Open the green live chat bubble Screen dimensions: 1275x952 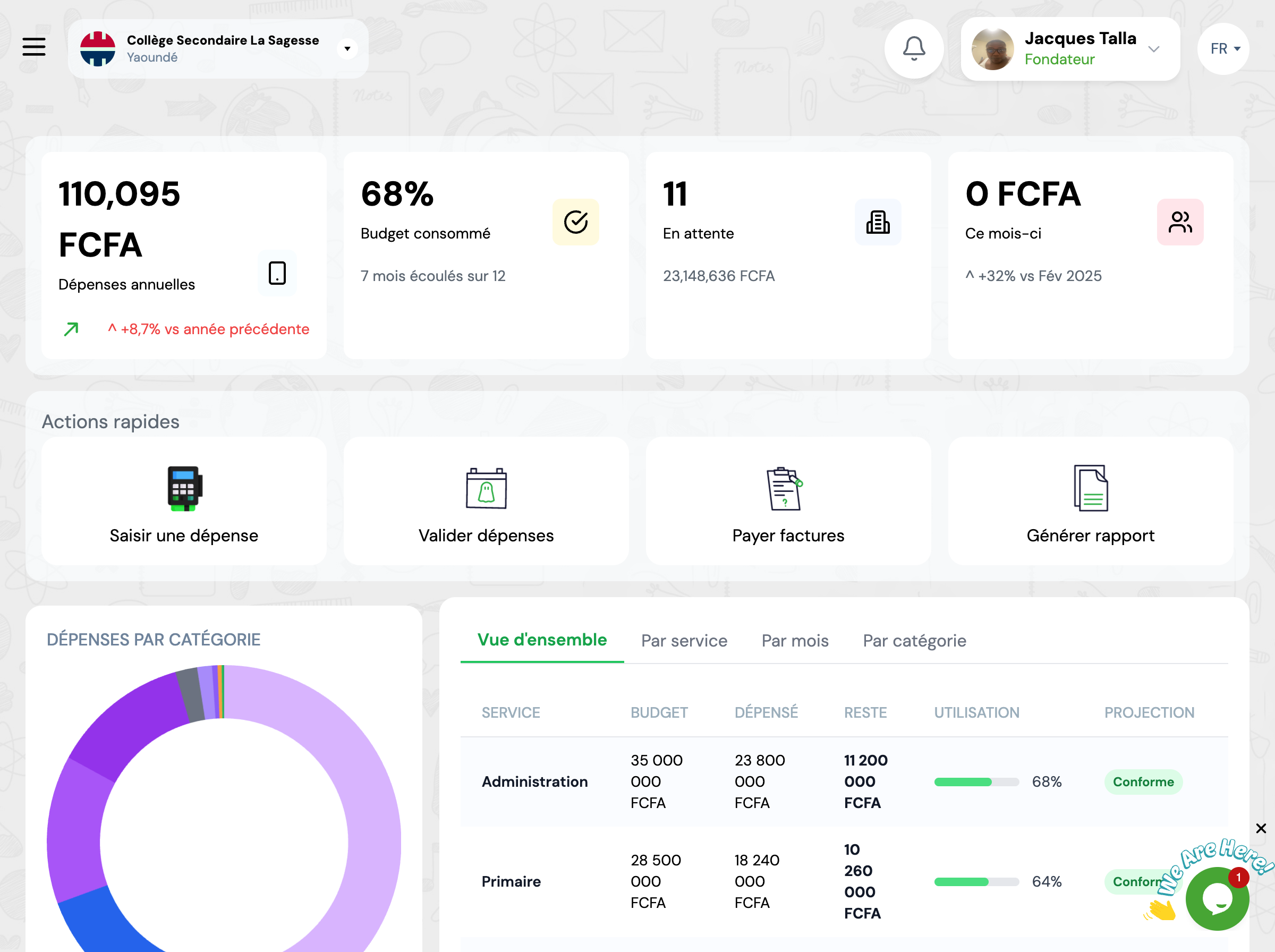click(x=1217, y=898)
